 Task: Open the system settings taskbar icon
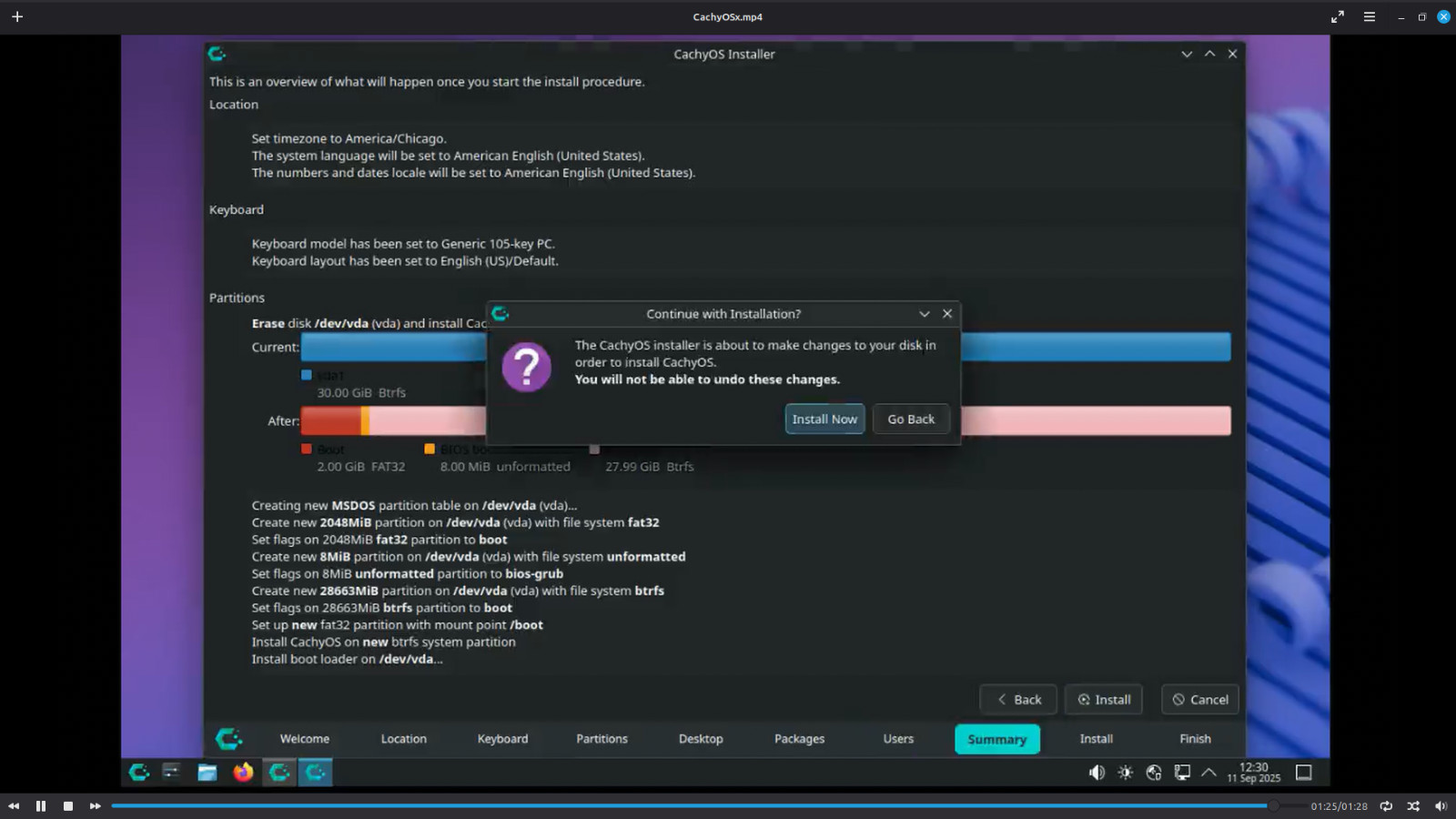(171, 773)
